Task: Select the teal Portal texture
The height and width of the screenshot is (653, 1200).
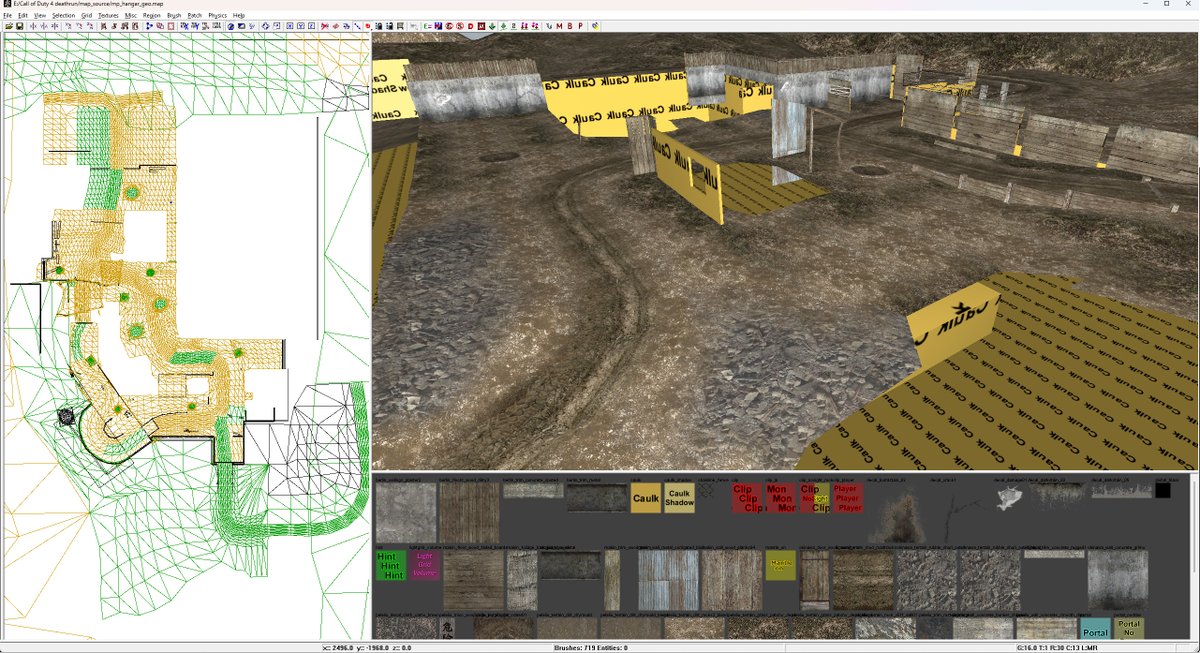Action: [x=1095, y=629]
